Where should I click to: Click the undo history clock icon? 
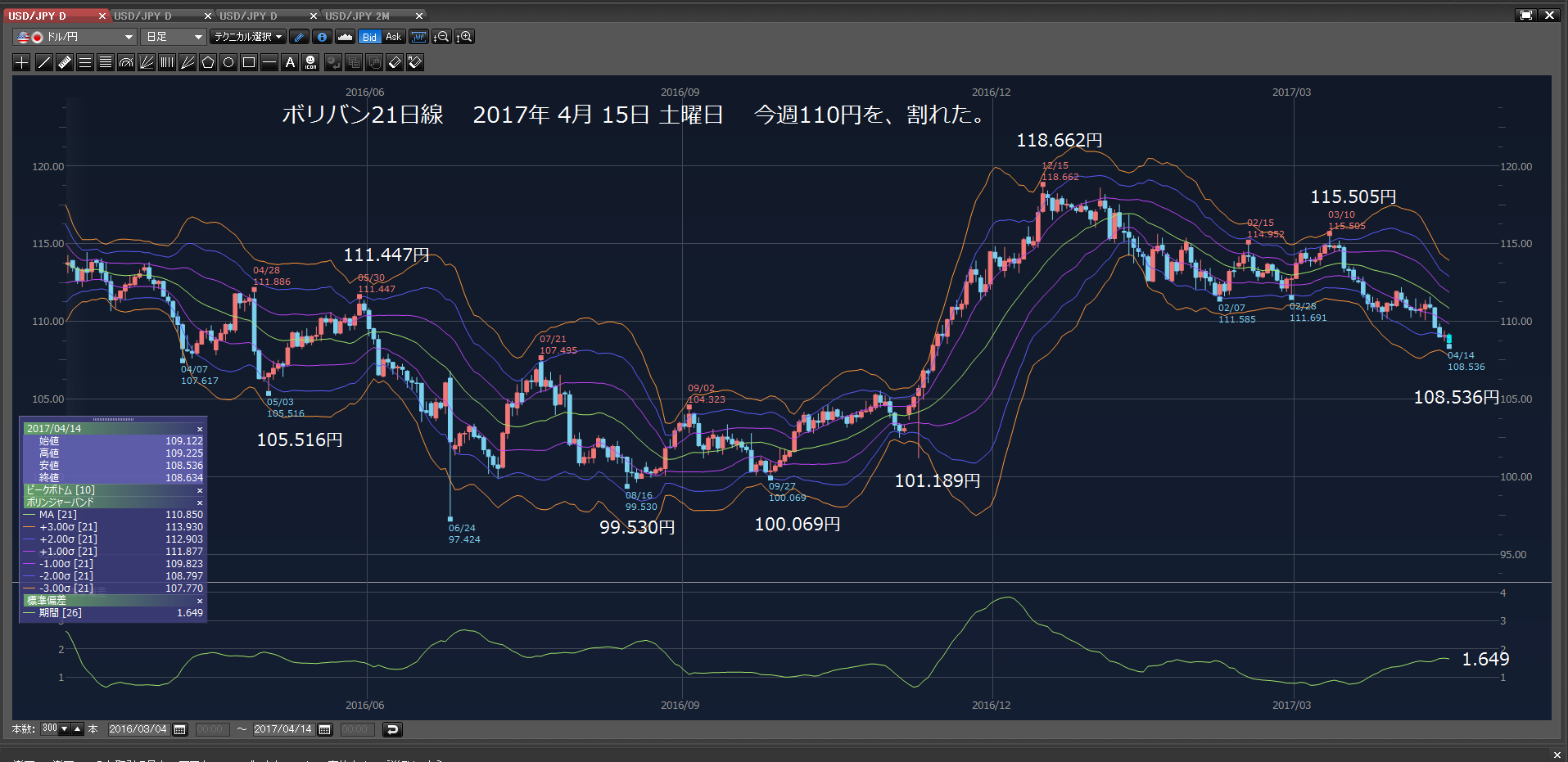[x=333, y=62]
